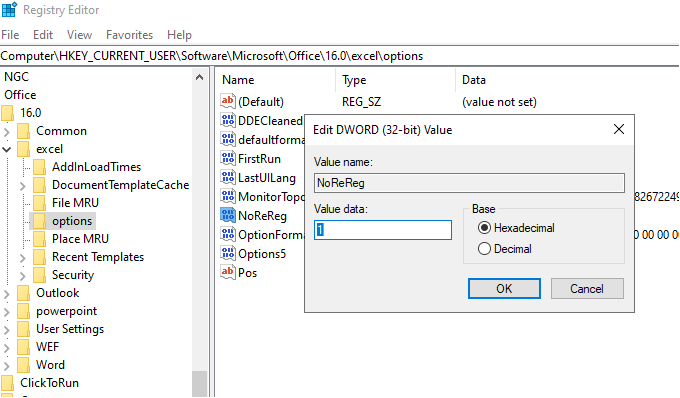
Task: Expand the Word key
Action: click(x=7, y=365)
